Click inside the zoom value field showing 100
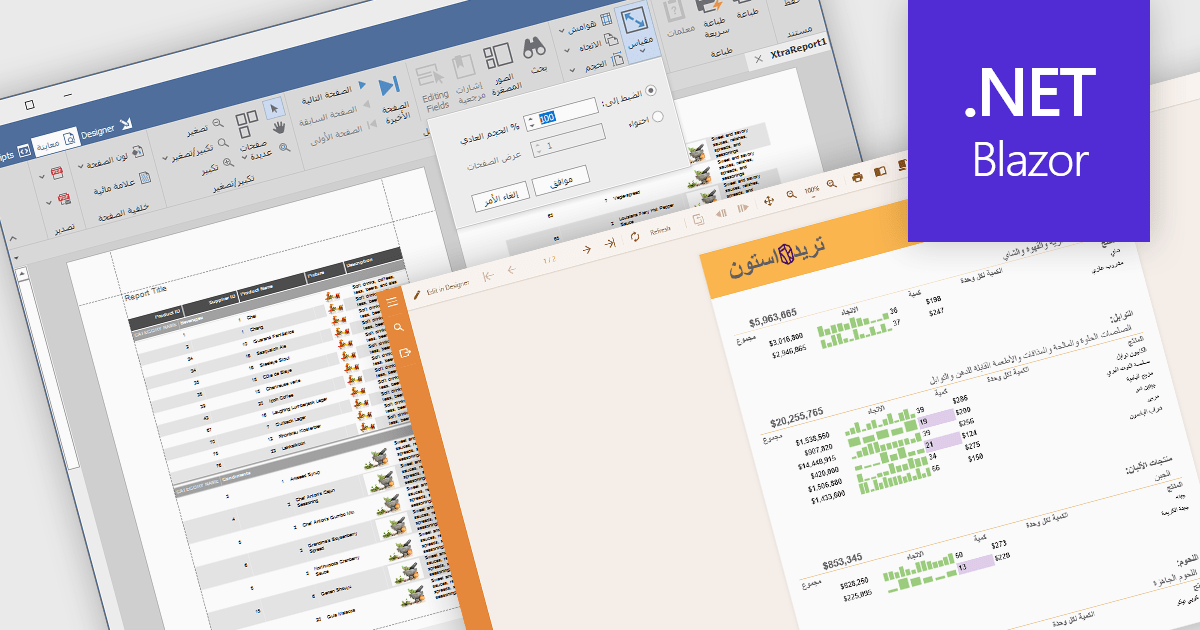This screenshot has height=630, width=1200. (547, 117)
